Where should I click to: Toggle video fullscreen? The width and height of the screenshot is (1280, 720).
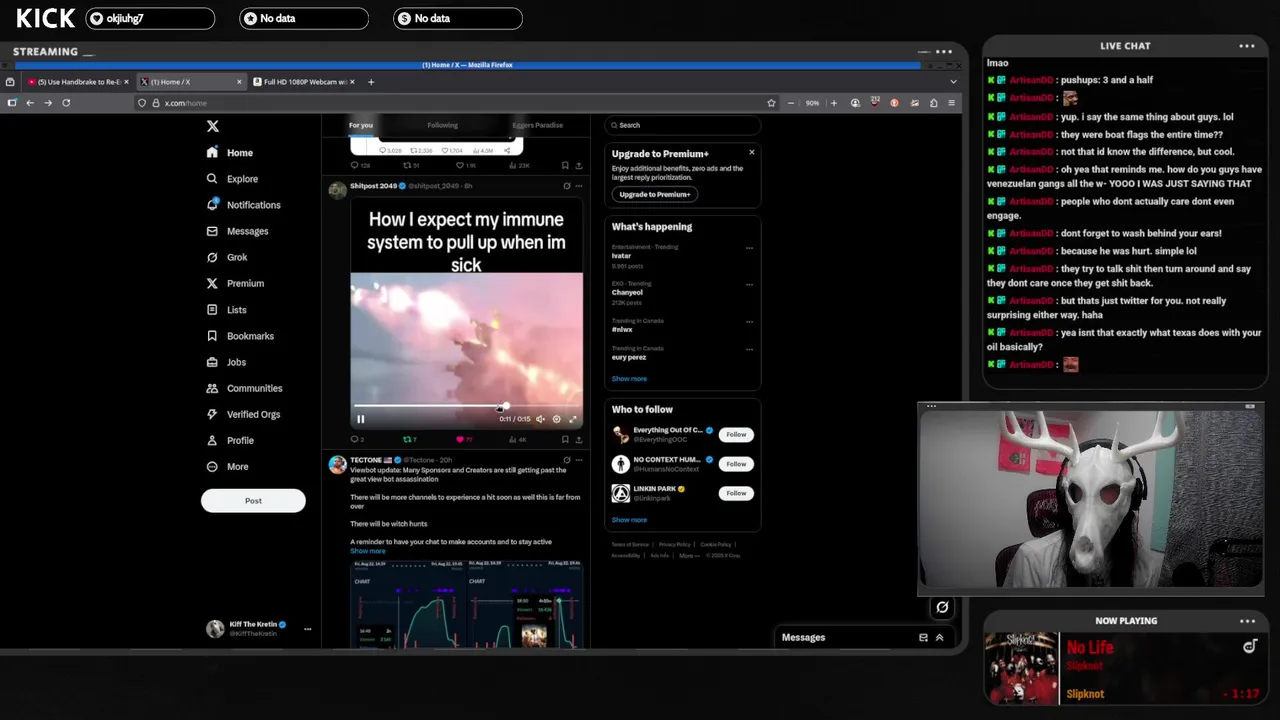coord(573,419)
